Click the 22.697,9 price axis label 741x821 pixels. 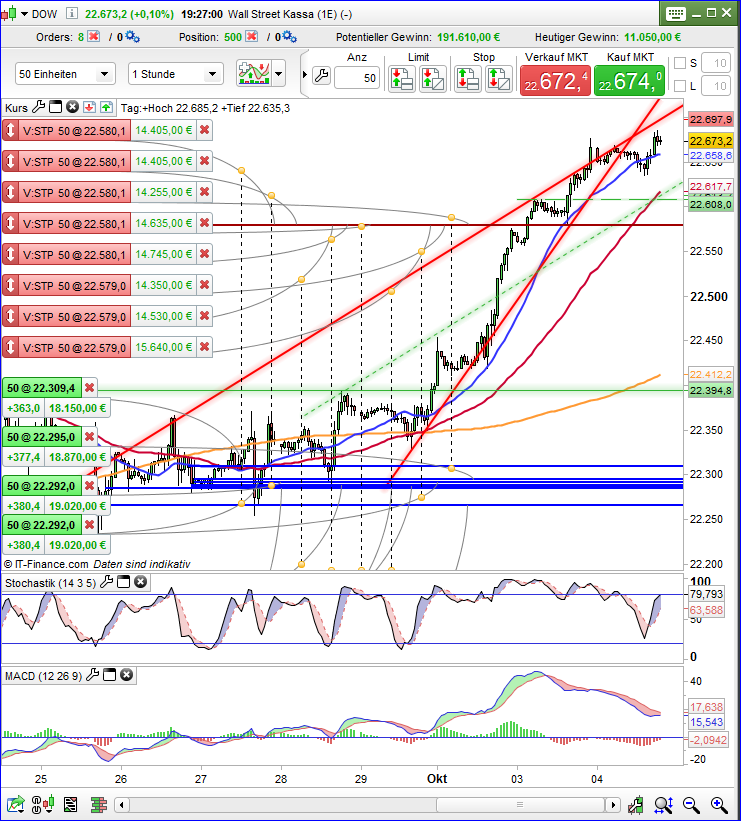click(711, 119)
